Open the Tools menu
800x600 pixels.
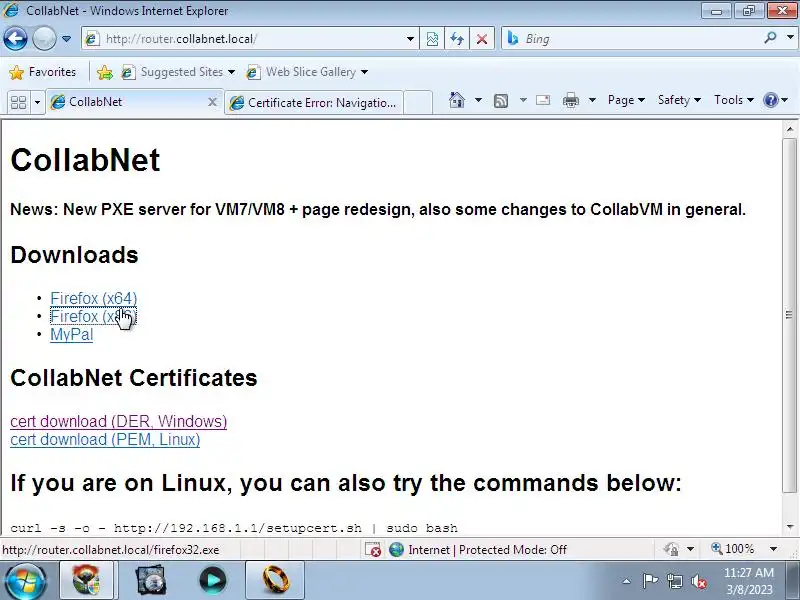tap(734, 100)
